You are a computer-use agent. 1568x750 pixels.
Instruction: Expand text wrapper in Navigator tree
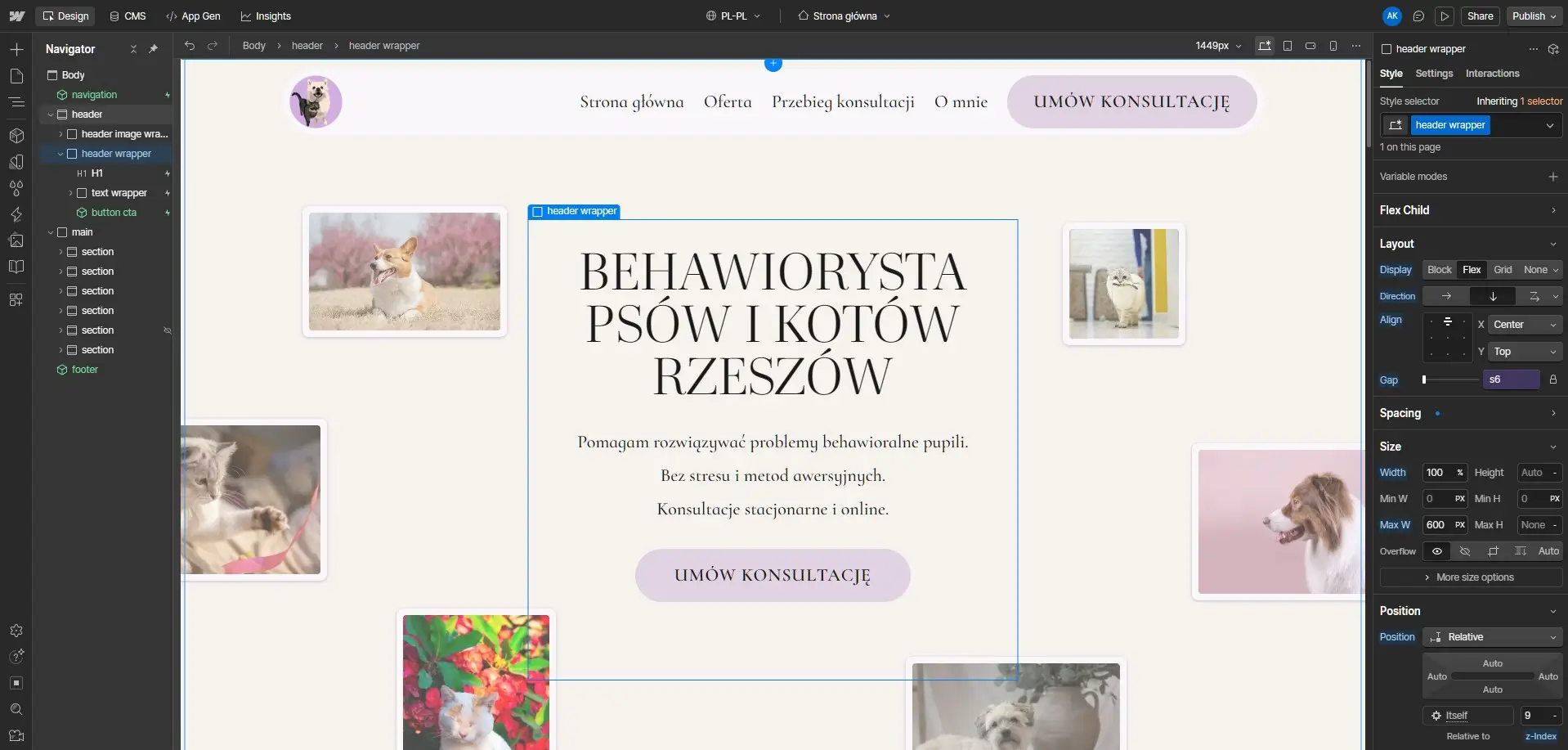(70, 193)
